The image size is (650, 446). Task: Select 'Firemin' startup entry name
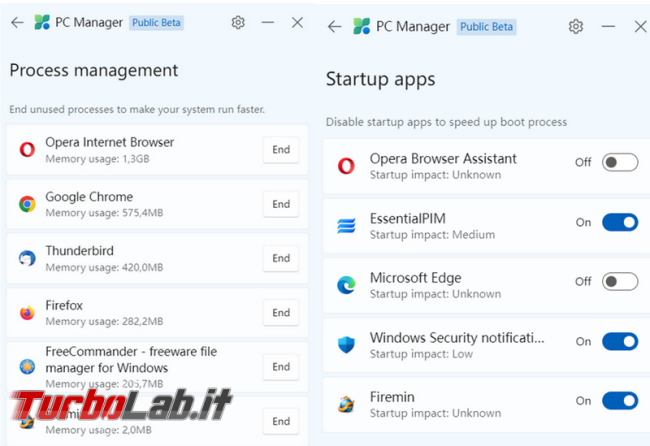click(392, 397)
